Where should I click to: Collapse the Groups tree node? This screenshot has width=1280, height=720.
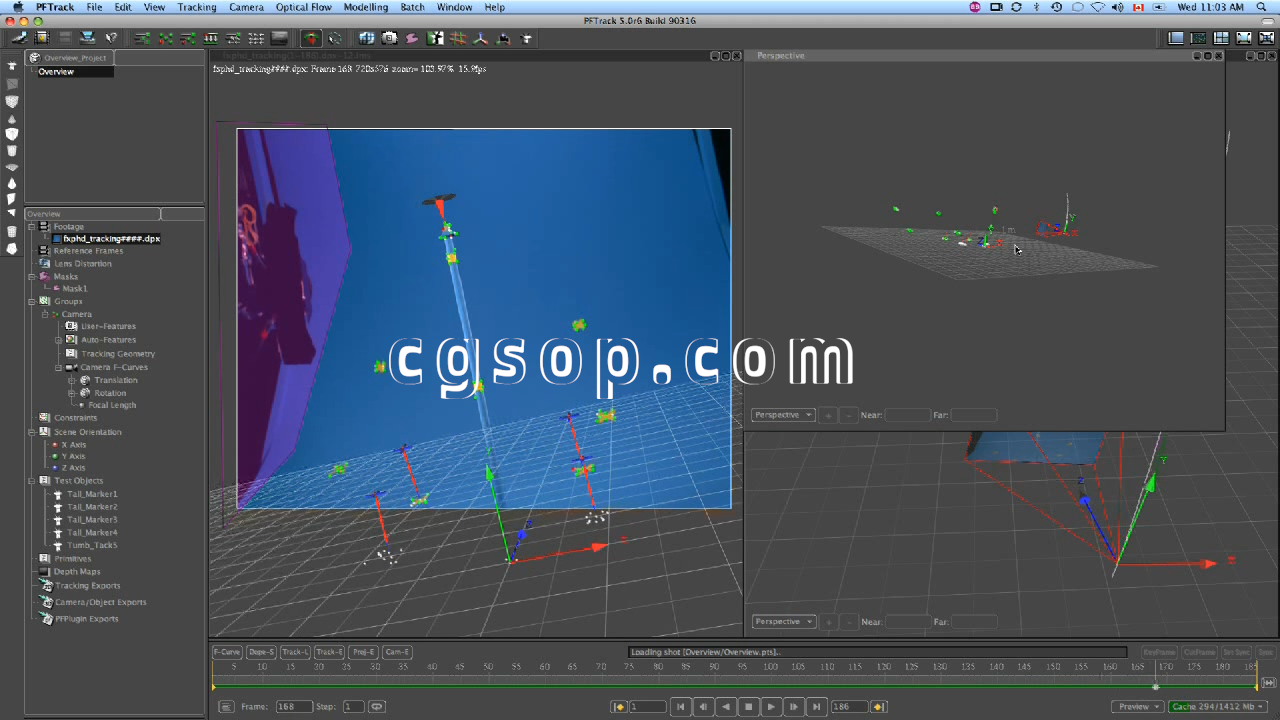(32, 301)
